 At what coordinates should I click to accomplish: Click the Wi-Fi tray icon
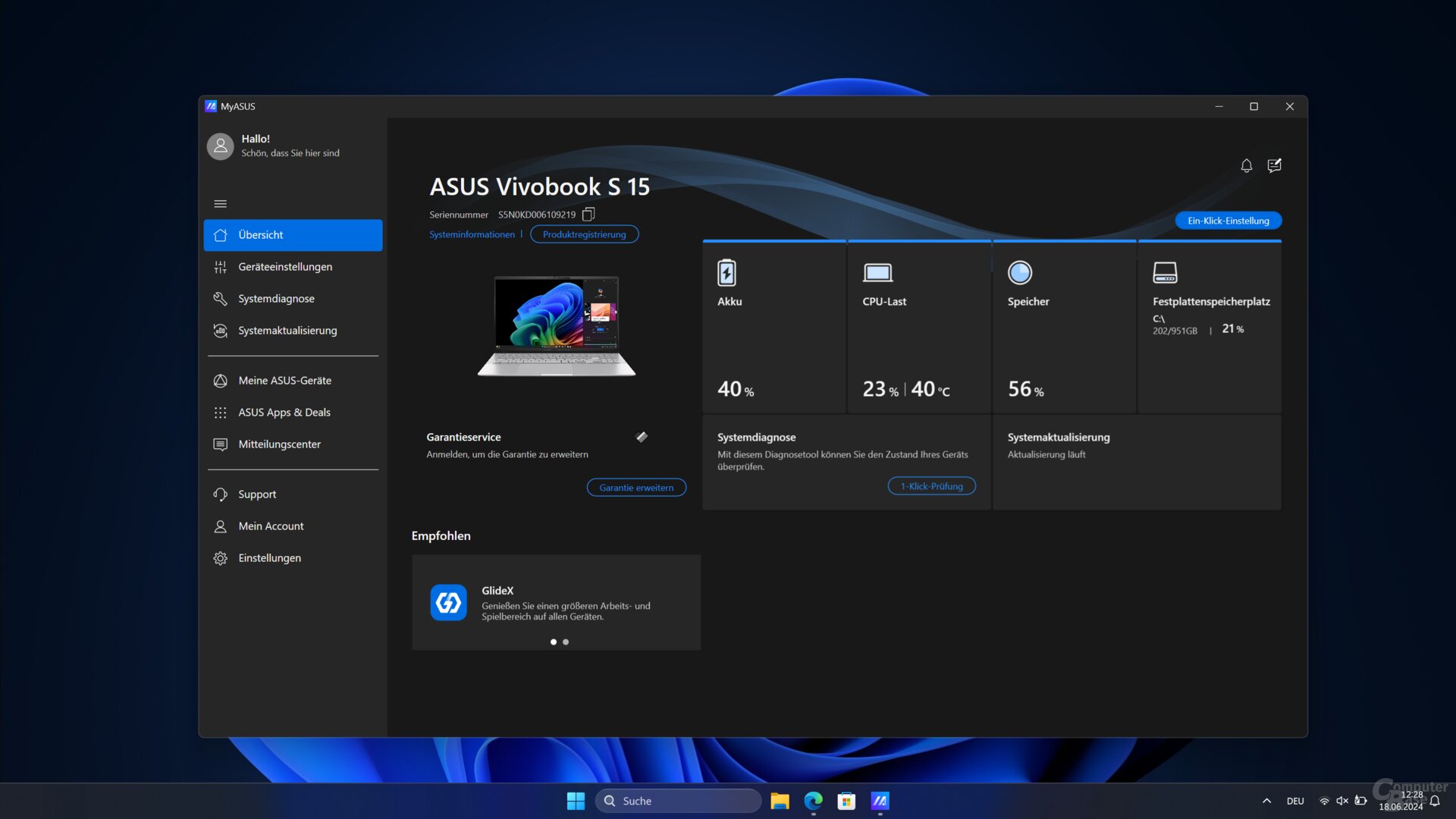pyautogui.click(x=1324, y=801)
